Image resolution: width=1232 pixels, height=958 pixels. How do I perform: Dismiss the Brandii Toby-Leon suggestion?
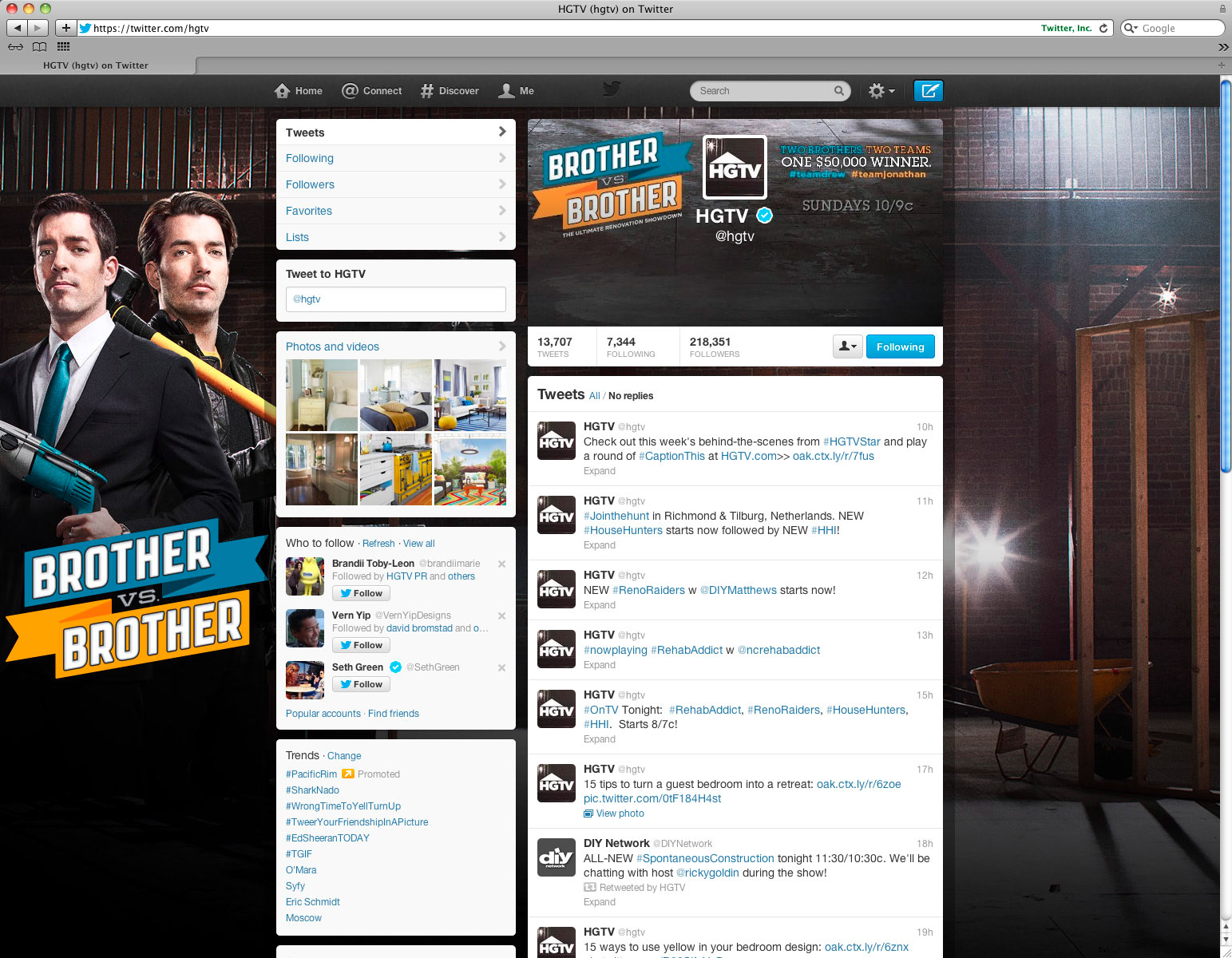coord(501,564)
